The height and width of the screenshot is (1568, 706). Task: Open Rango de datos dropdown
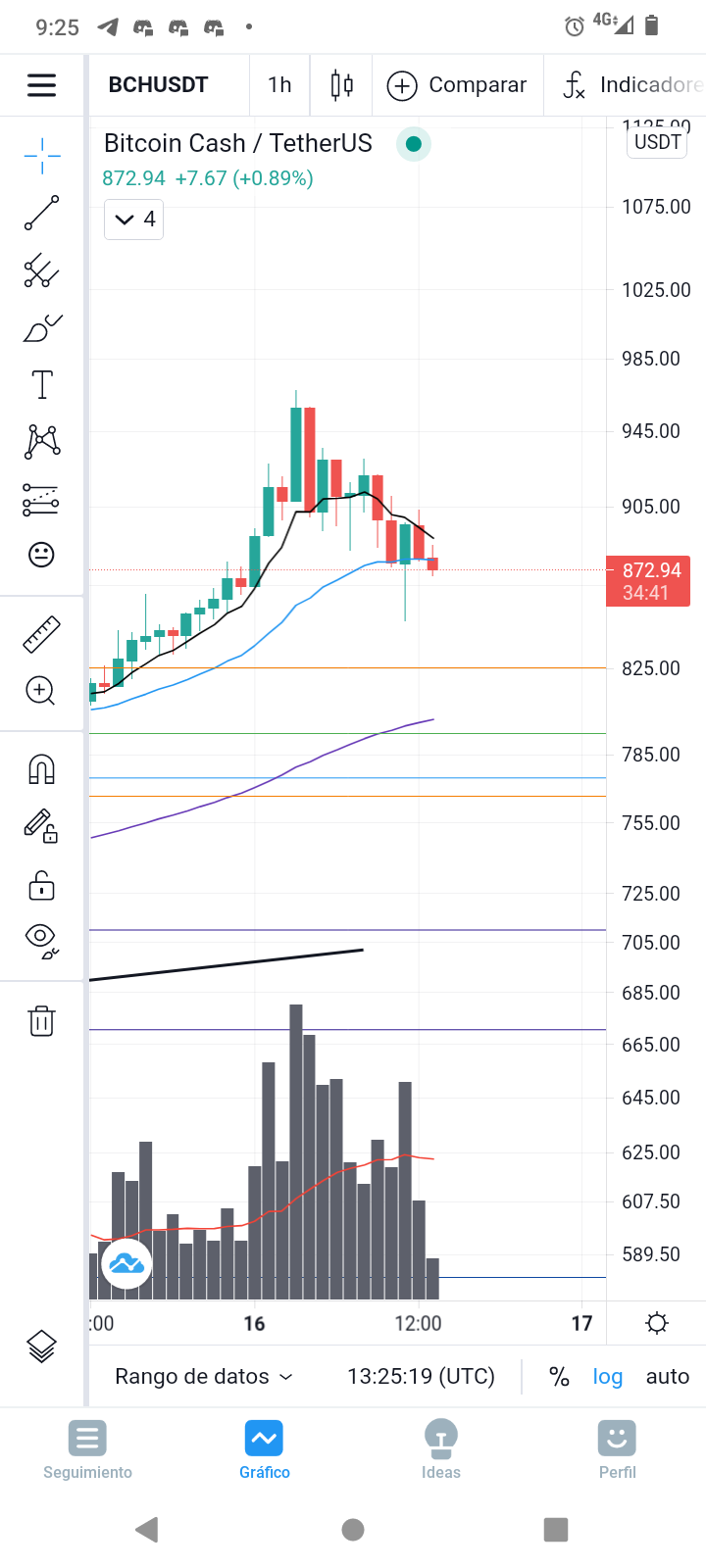coord(204,1377)
